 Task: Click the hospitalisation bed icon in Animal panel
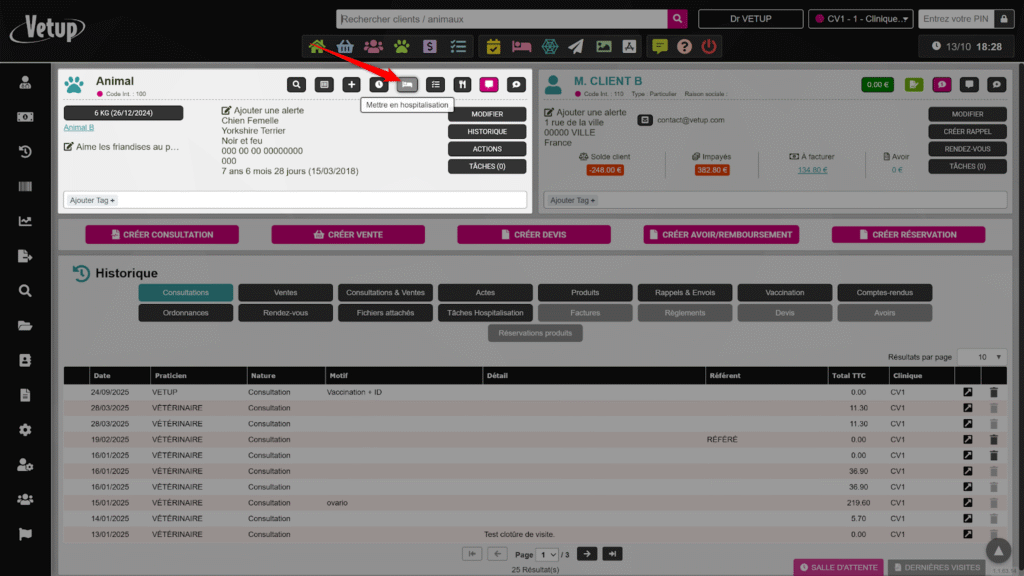coord(407,85)
